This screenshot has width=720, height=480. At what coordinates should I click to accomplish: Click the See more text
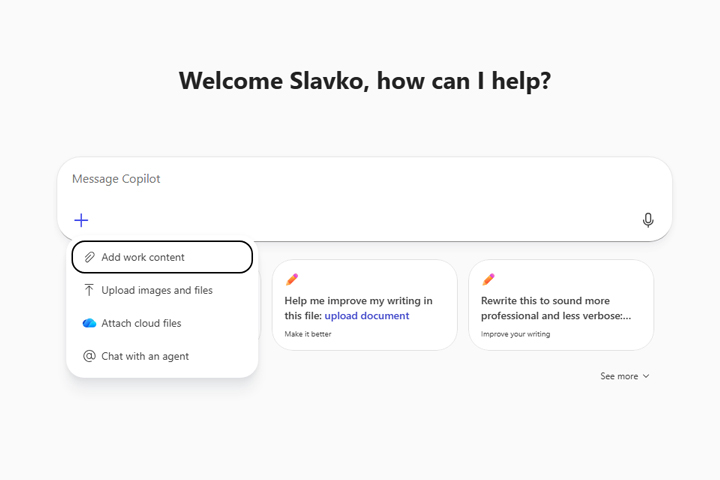click(618, 376)
